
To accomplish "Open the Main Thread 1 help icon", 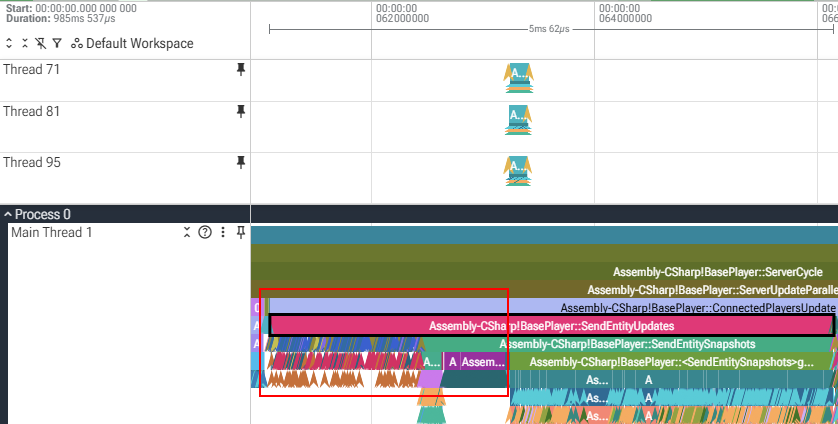I will (x=205, y=232).
